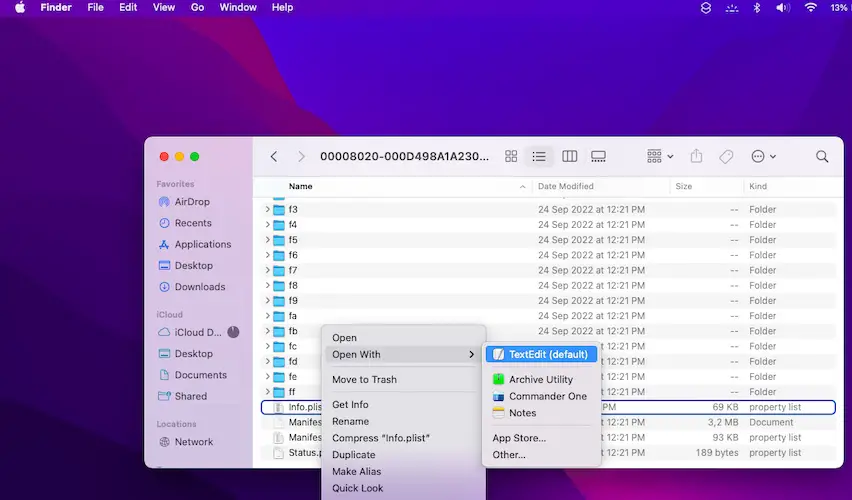
Task: Open the Group By dropdown
Action: tap(660, 157)
